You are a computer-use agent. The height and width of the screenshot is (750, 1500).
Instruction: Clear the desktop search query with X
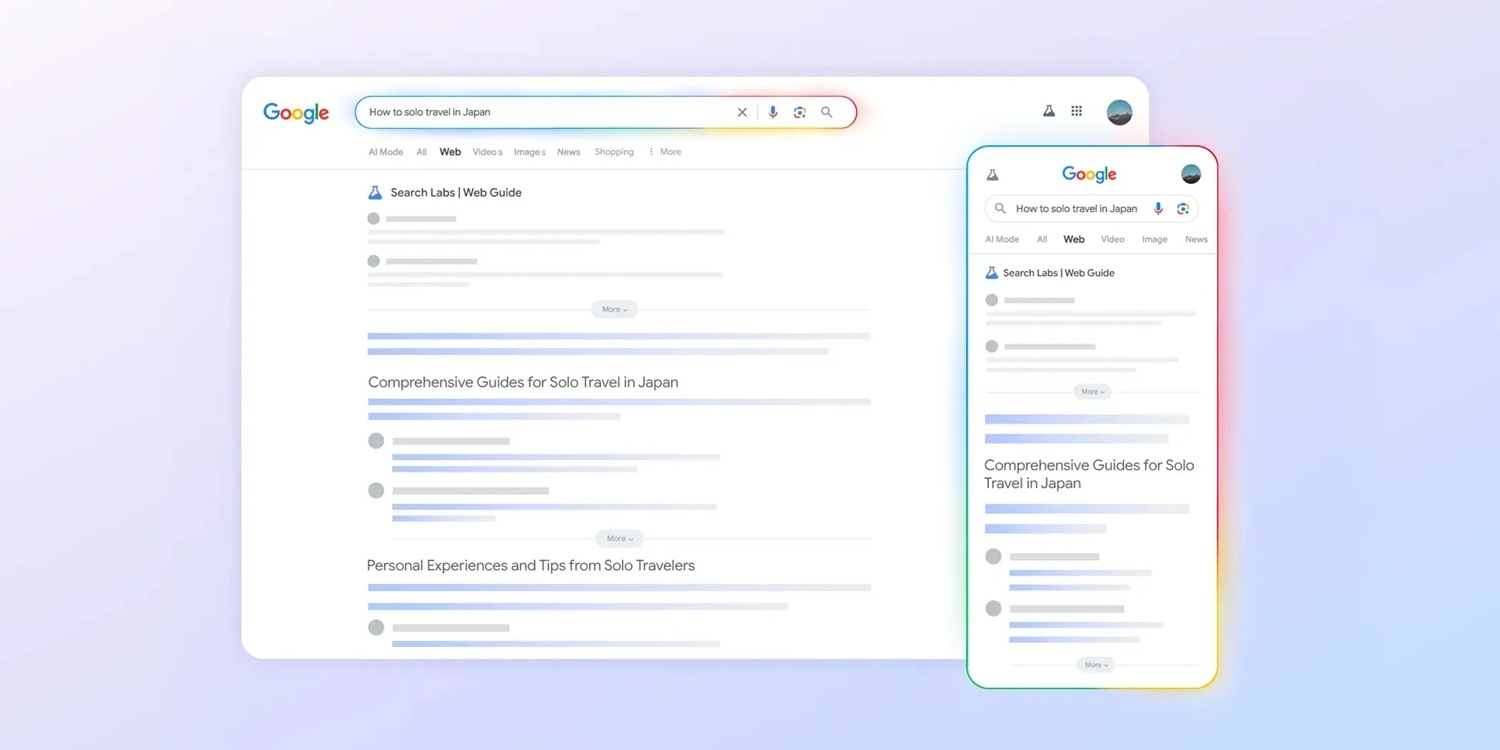click(x=742, y=112)
